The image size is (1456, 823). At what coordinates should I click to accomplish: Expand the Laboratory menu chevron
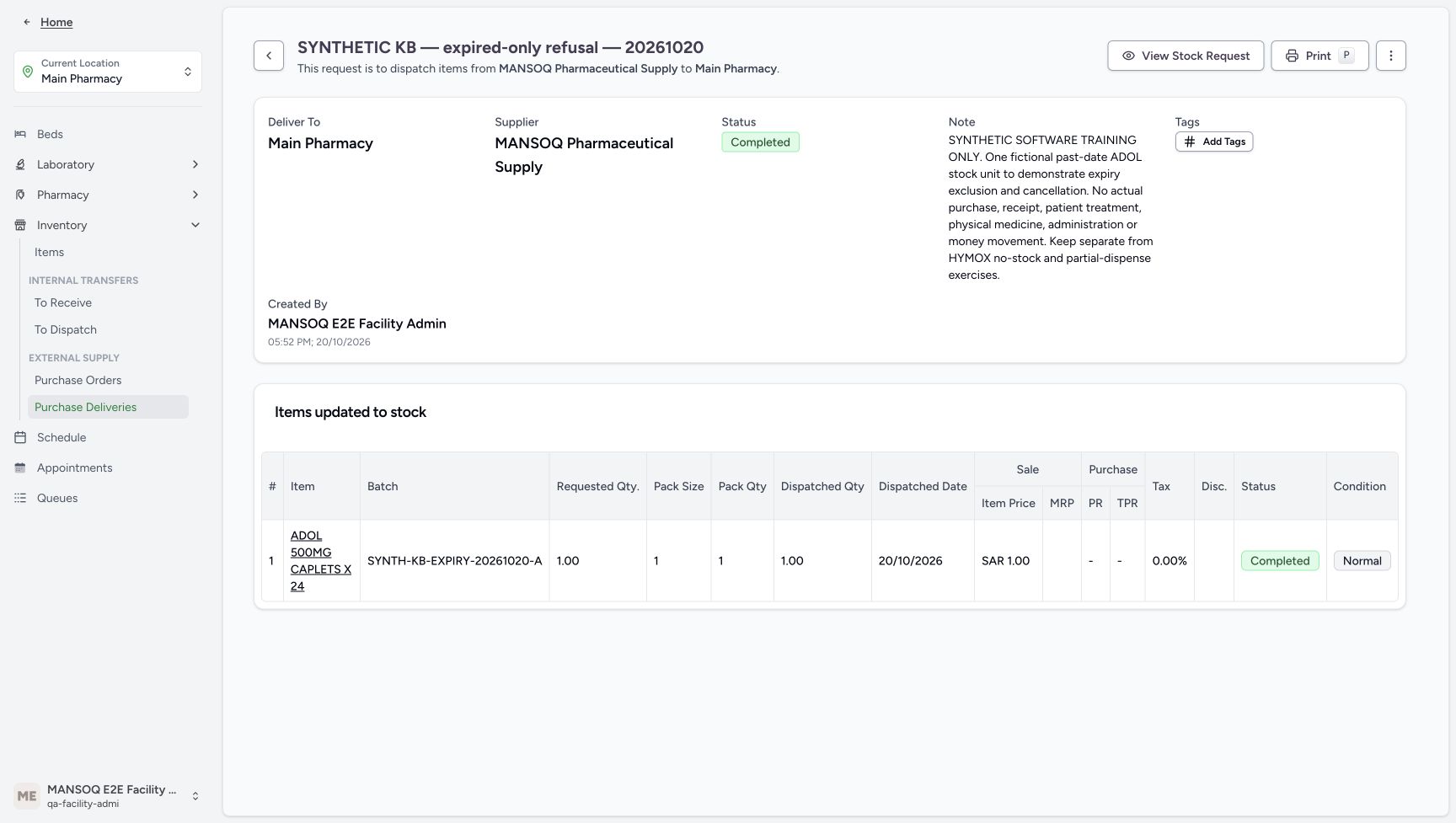pos(195,164)
